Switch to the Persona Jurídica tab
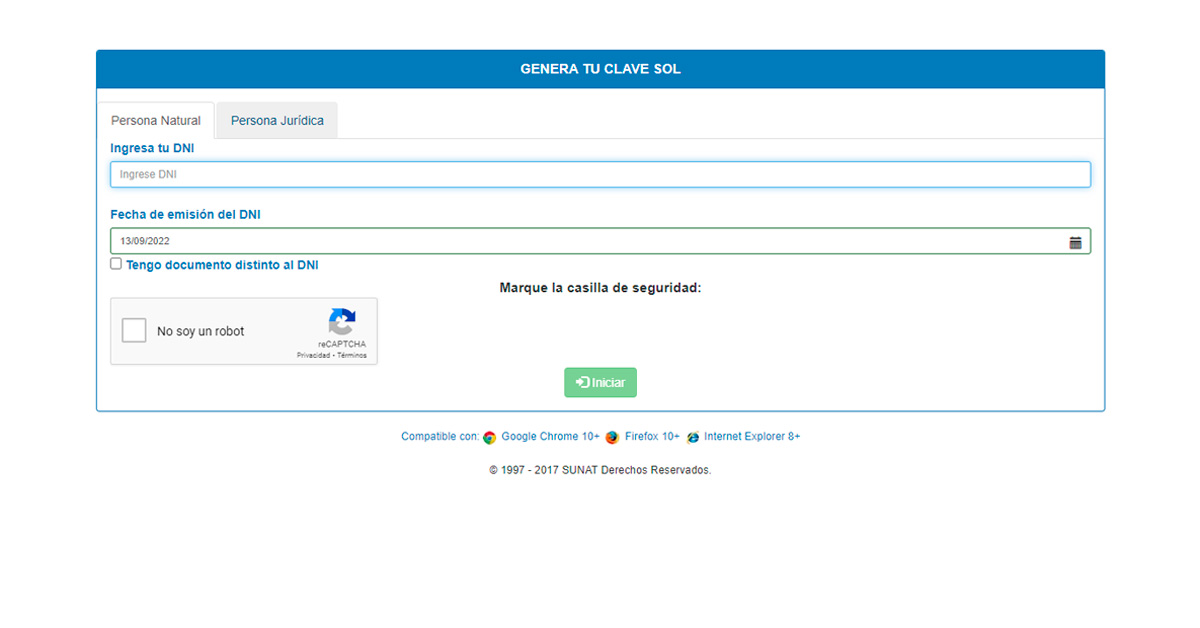 tap(276, 119)
